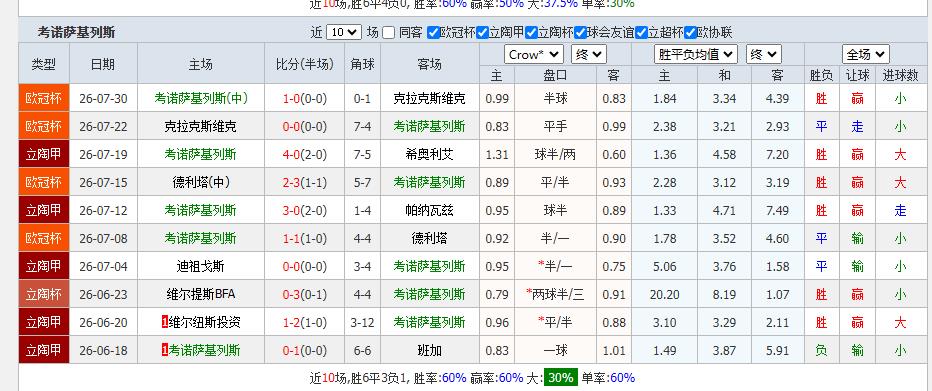932x391 pixels.
Task: Click 走 in the 进球数 column
Action: [x=900, y=210]
